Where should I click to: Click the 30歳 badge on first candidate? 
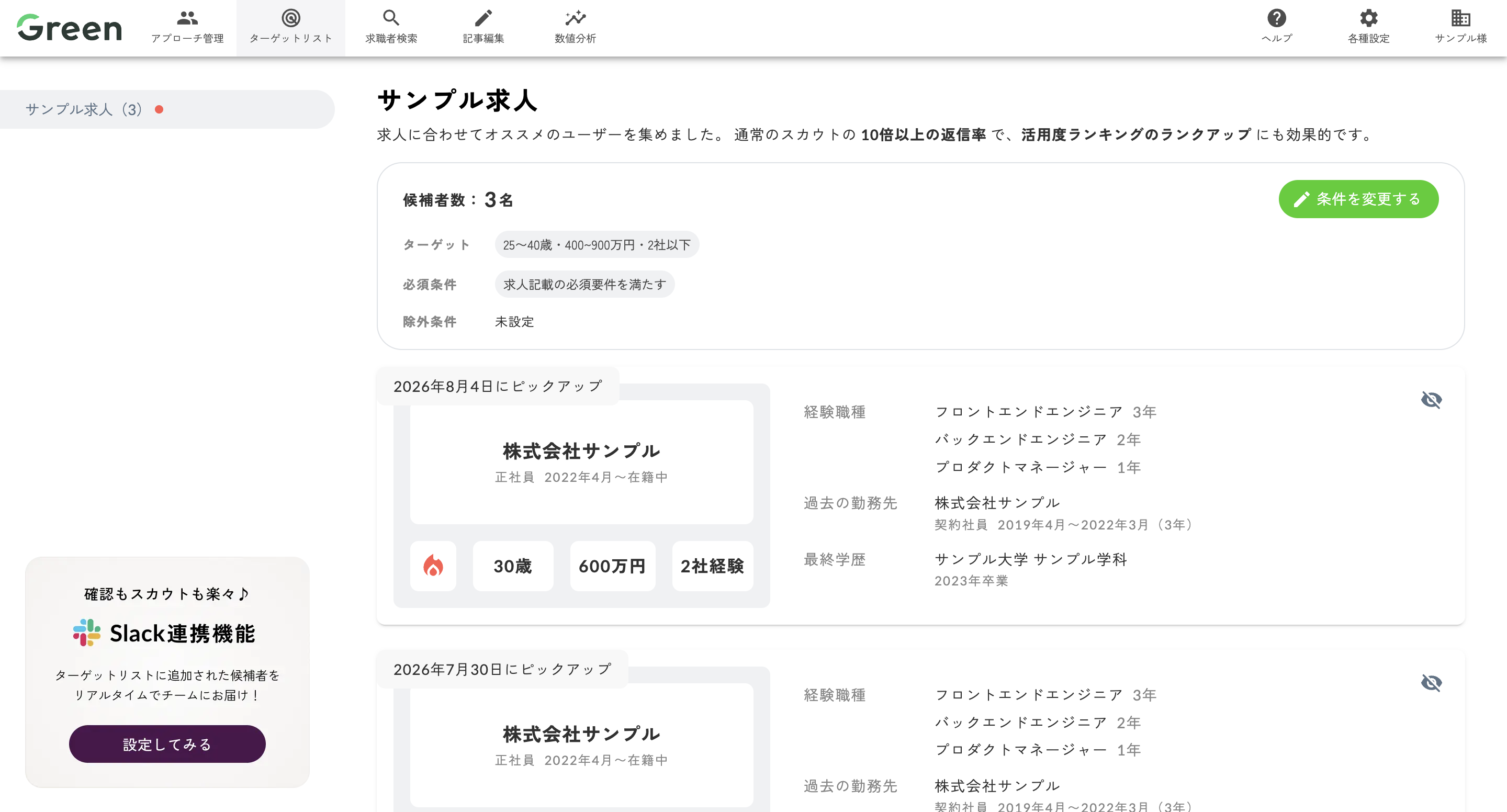pyautogui.click(x=512, y=566)
